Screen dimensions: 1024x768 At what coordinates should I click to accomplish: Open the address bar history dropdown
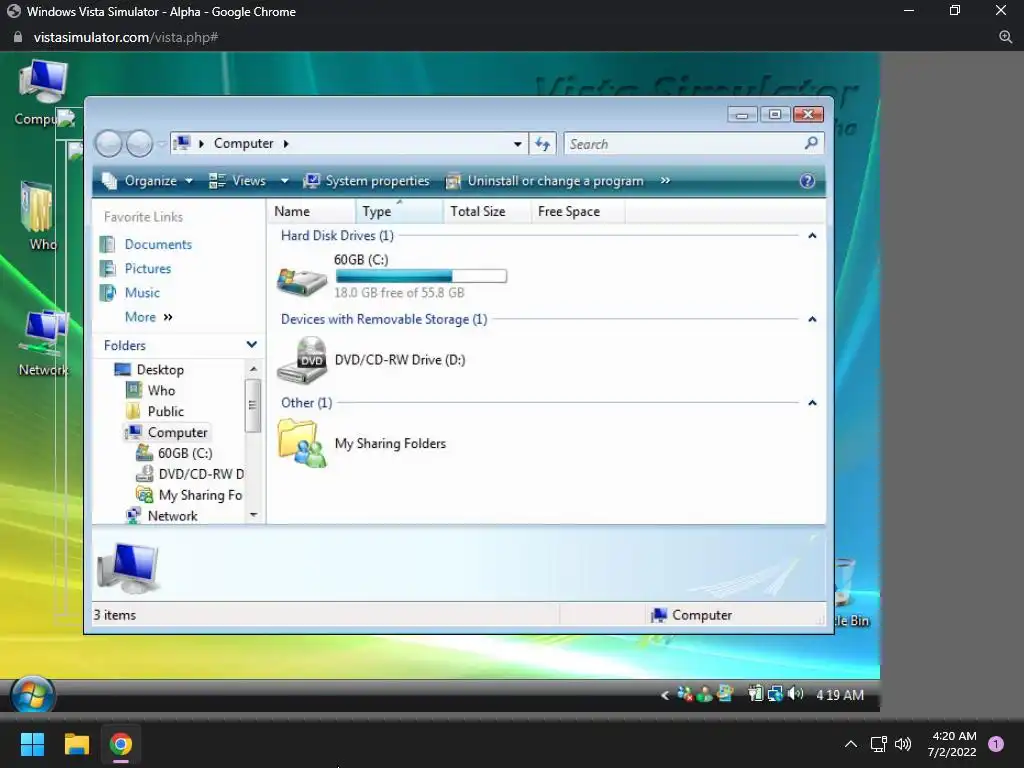pyautogui.click(x=517, y=144)
